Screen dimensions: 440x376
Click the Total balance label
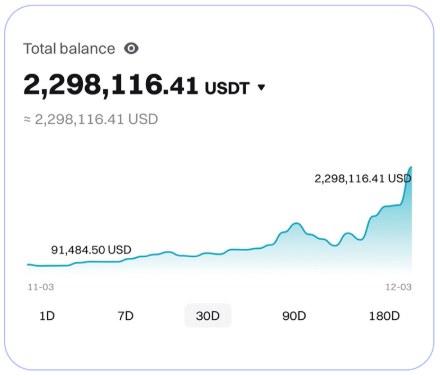(x=69, y=49)
